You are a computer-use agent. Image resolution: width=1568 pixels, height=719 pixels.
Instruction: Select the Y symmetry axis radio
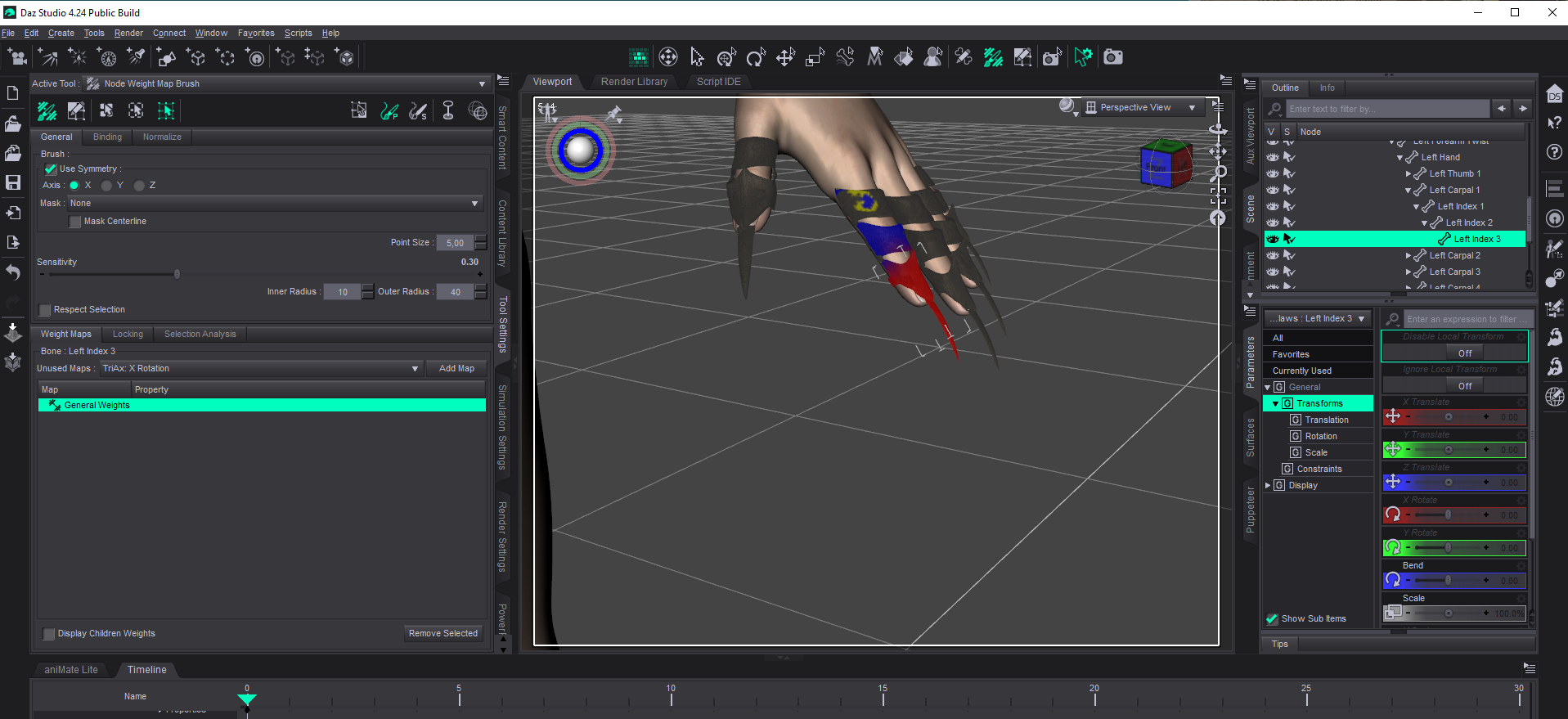point(106,186)
